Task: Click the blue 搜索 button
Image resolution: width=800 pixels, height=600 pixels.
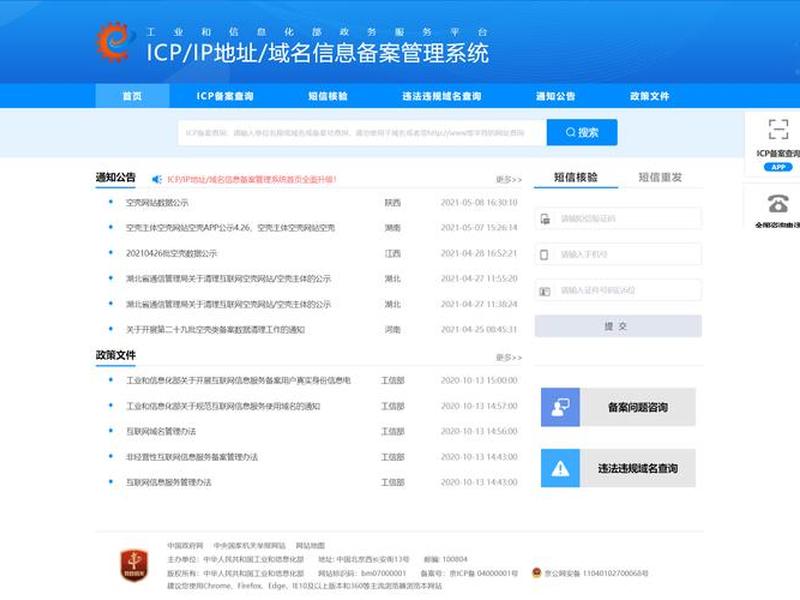Action: [582, 132]
